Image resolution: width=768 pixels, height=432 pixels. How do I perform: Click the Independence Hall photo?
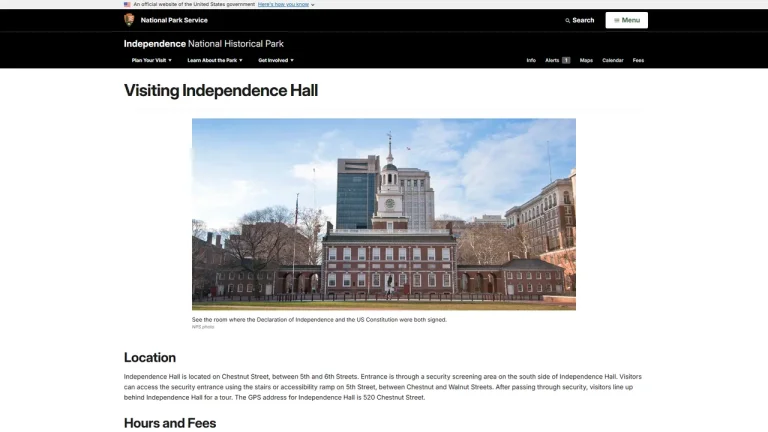pyautogui.click(x=384, y=214)
